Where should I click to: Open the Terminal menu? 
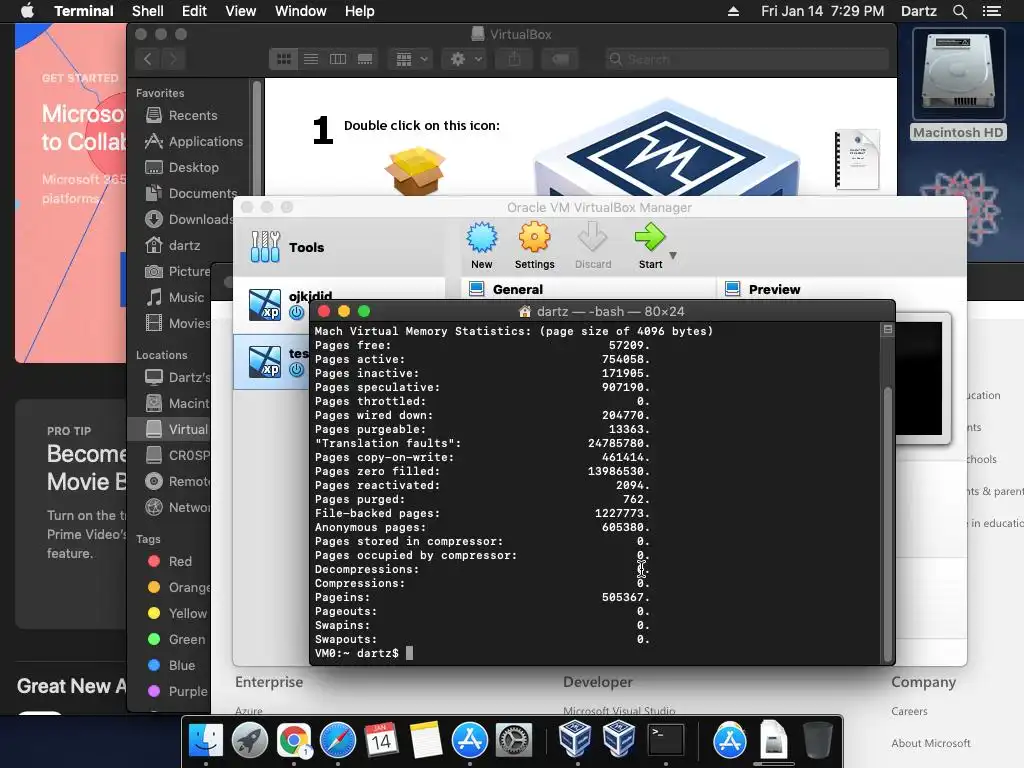pyautogui.click(x=84, y=11)
